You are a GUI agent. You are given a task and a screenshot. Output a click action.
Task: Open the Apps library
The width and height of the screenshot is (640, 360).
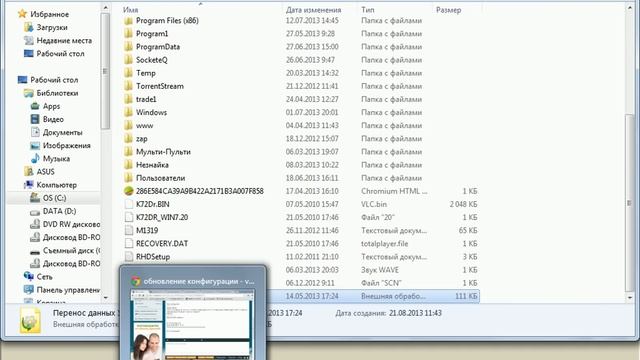click(51, 106)
